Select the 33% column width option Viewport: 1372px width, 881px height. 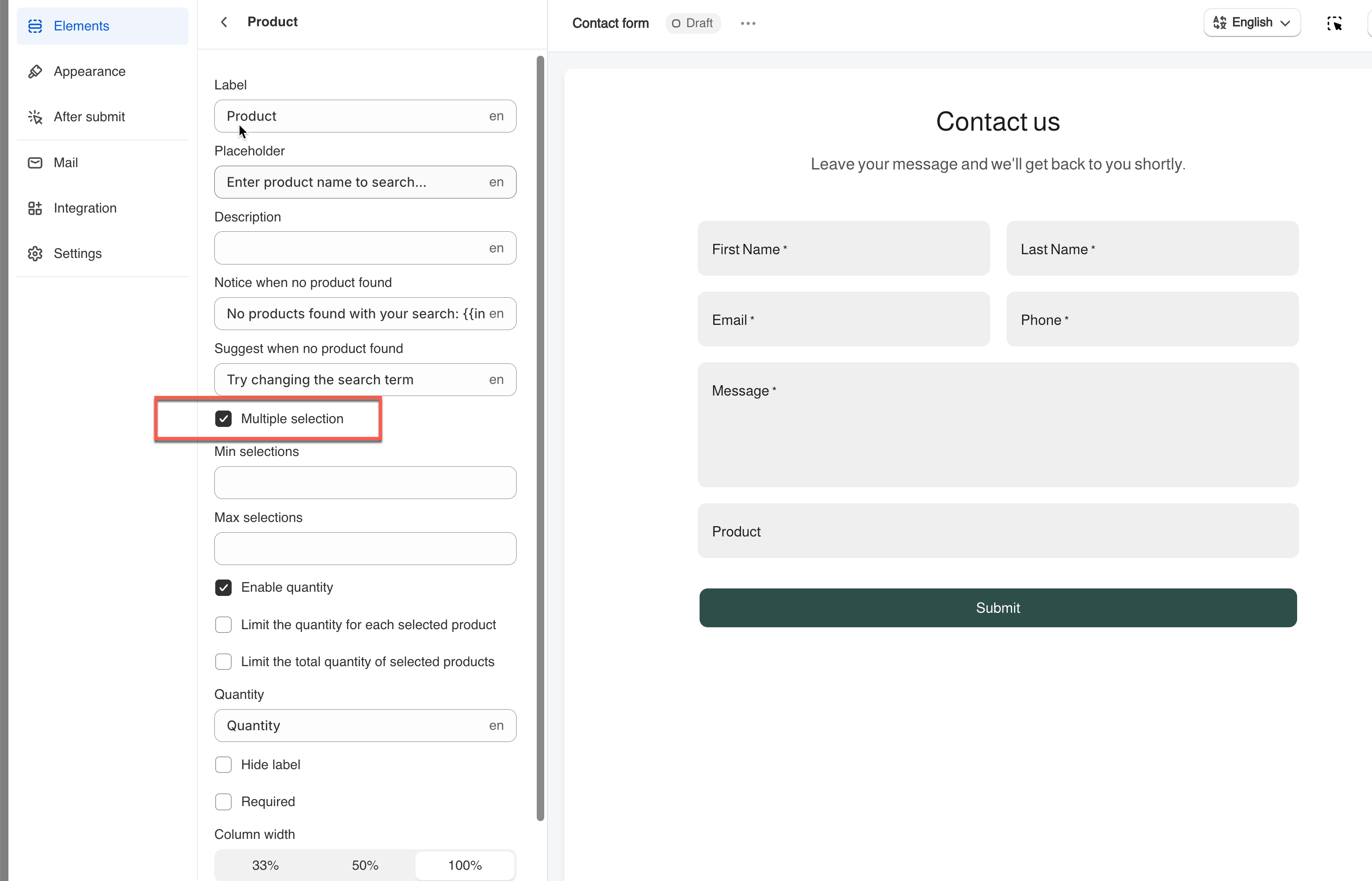click(x=265, y=865)
